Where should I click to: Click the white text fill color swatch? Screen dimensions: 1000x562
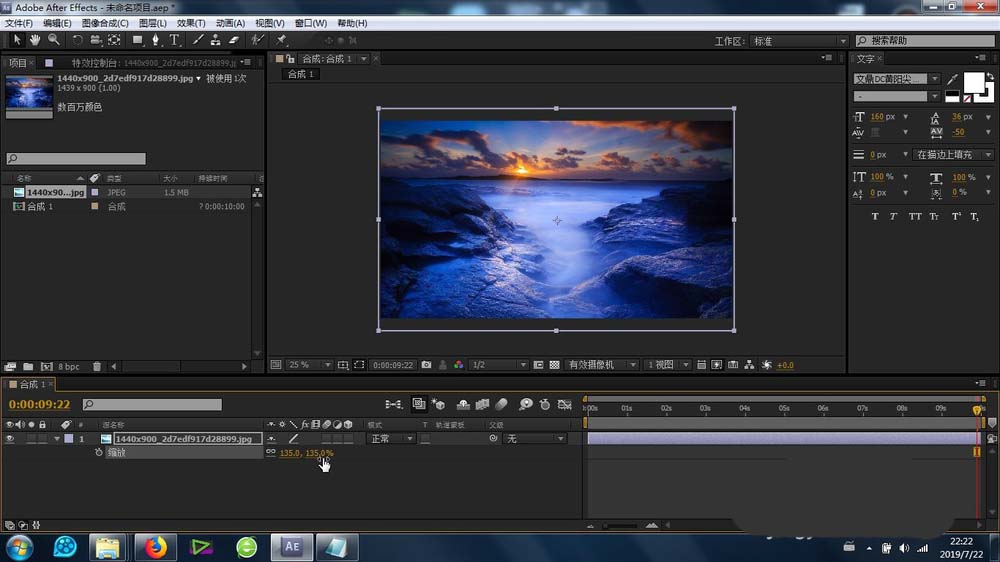(x=973, y=81)
